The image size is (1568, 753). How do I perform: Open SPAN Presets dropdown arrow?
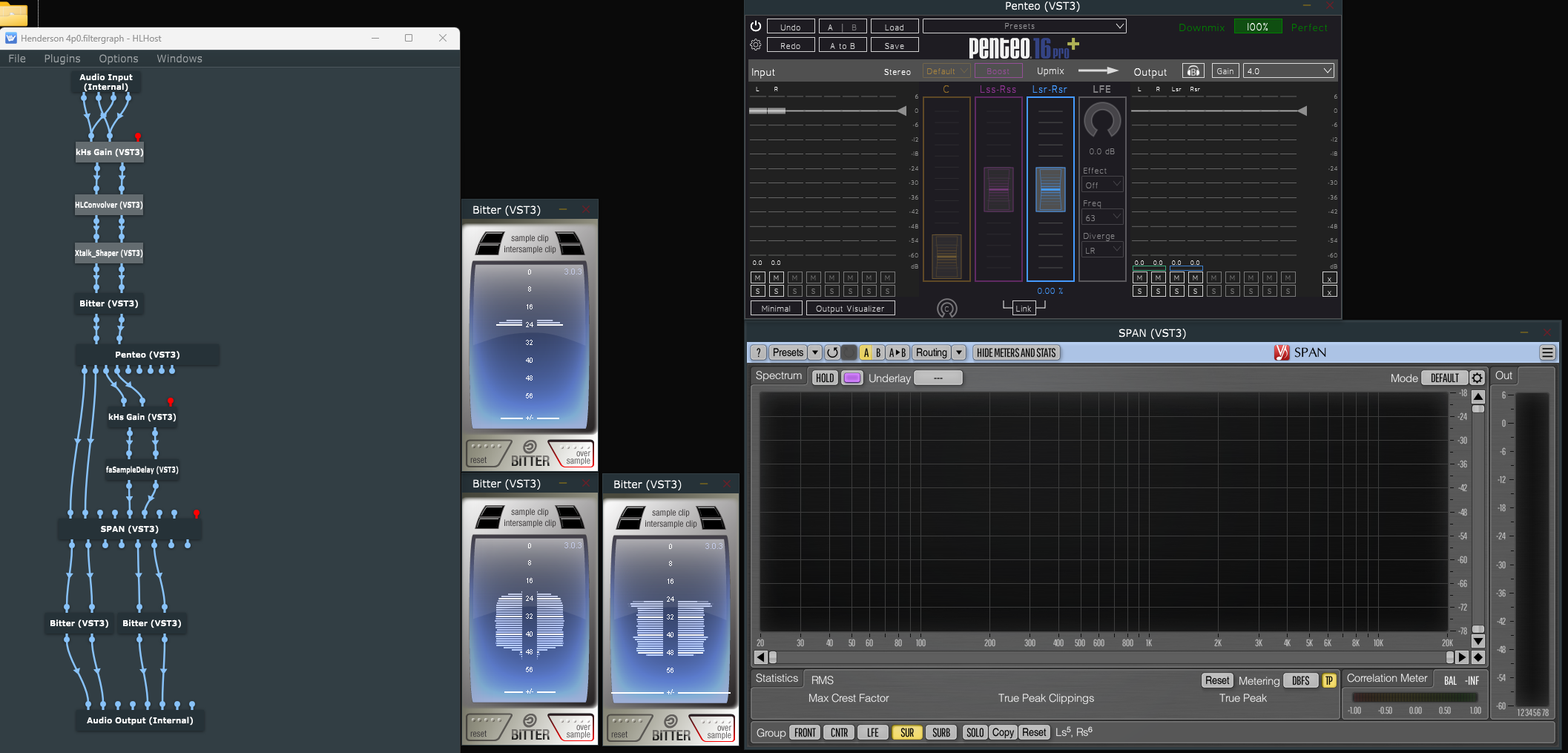(x=815, y=353)
